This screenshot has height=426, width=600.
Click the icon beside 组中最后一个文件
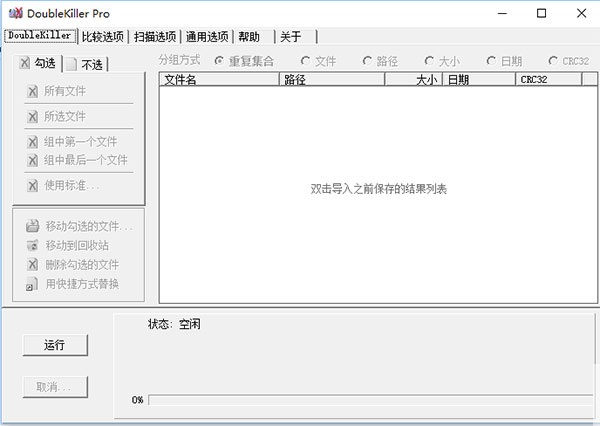pyautogui.click(x=33, y=160)
